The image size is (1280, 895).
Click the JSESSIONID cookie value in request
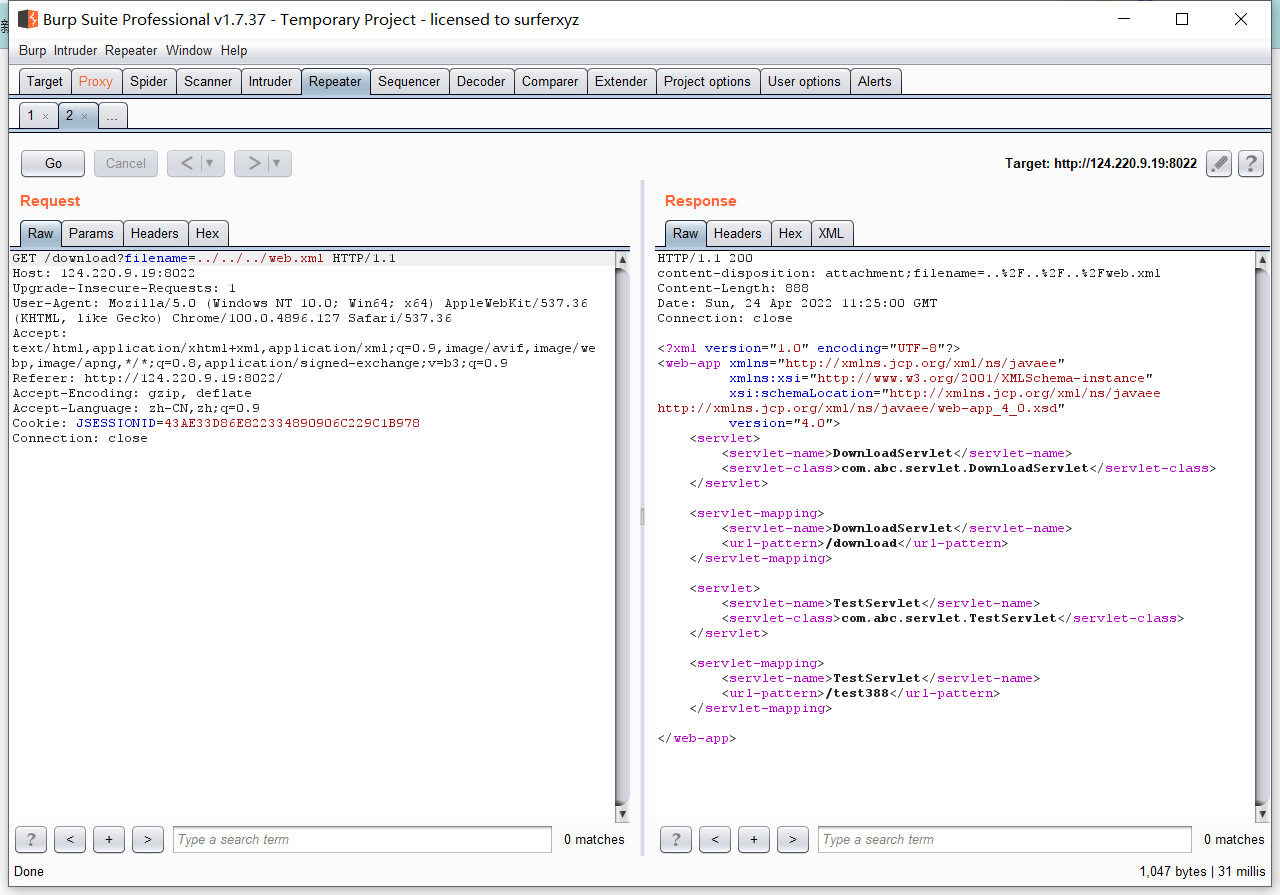(x=292, y=423)
